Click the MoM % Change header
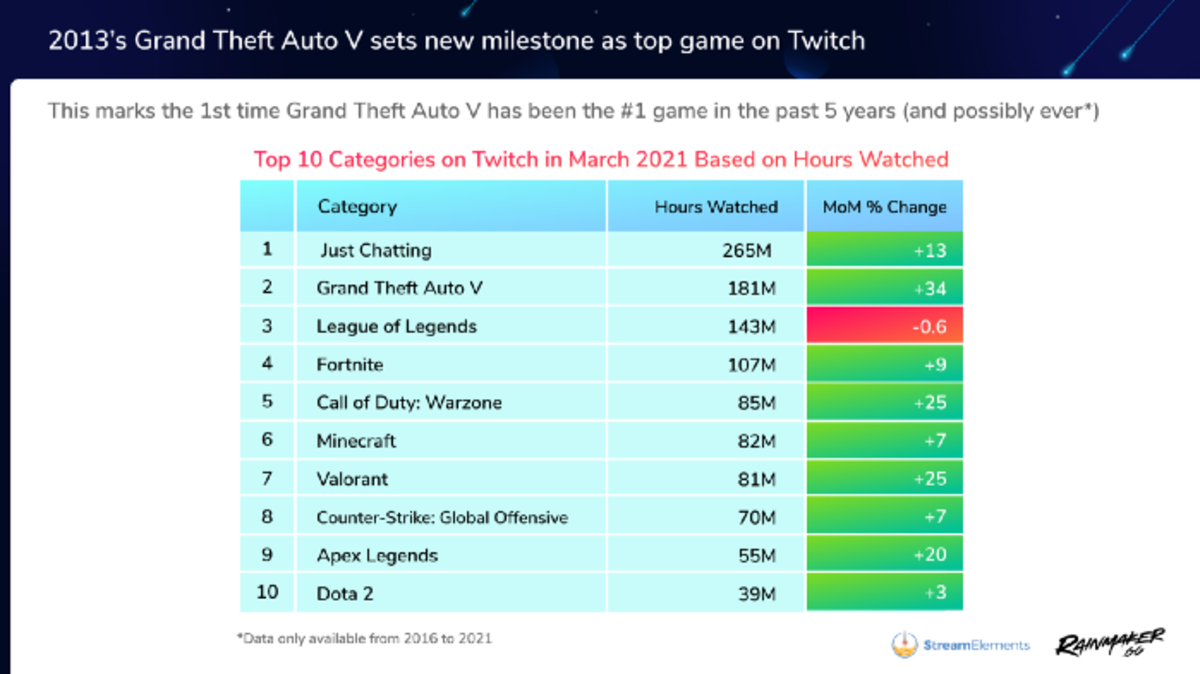The height and width of the screenshot is (674, 1200). pyautogui.click(x=884, y=207)
